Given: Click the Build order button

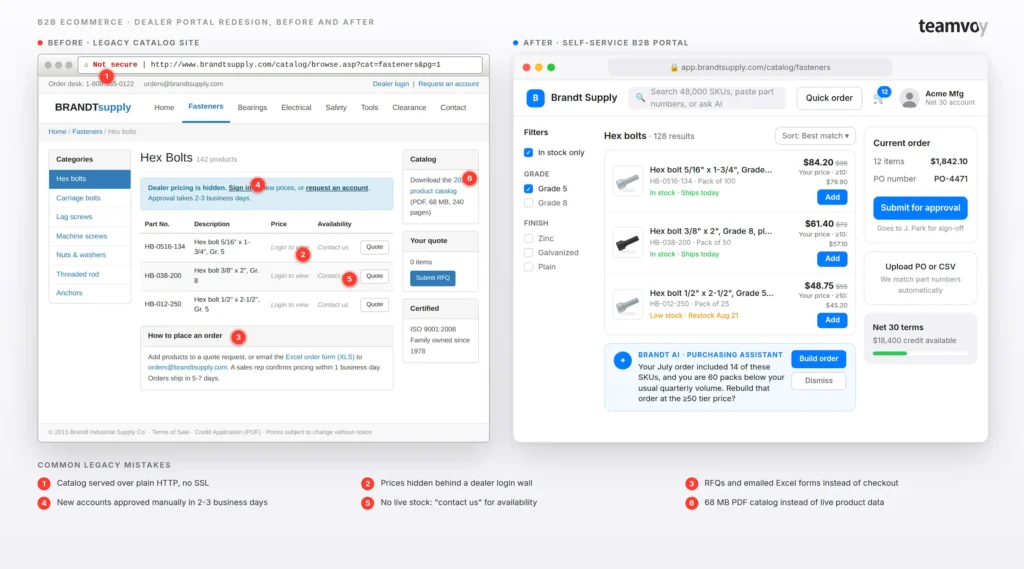Looking at the screenshot, I should [x=818, y=359].
